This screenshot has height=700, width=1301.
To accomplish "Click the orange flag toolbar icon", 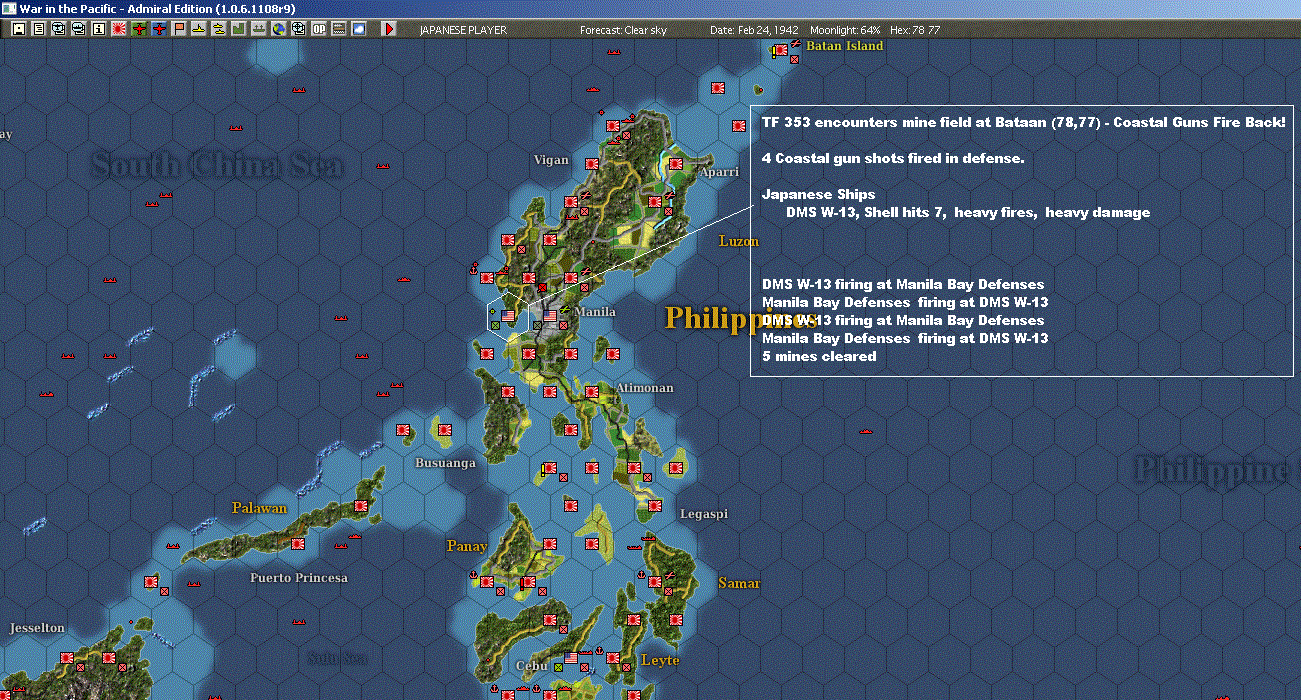I will 178,29.
